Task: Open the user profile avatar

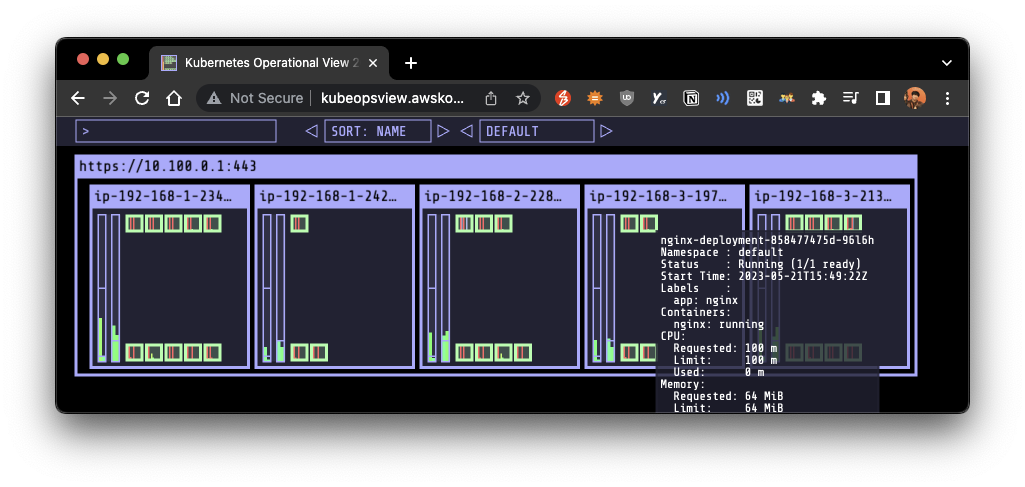Action: [915, 98]
